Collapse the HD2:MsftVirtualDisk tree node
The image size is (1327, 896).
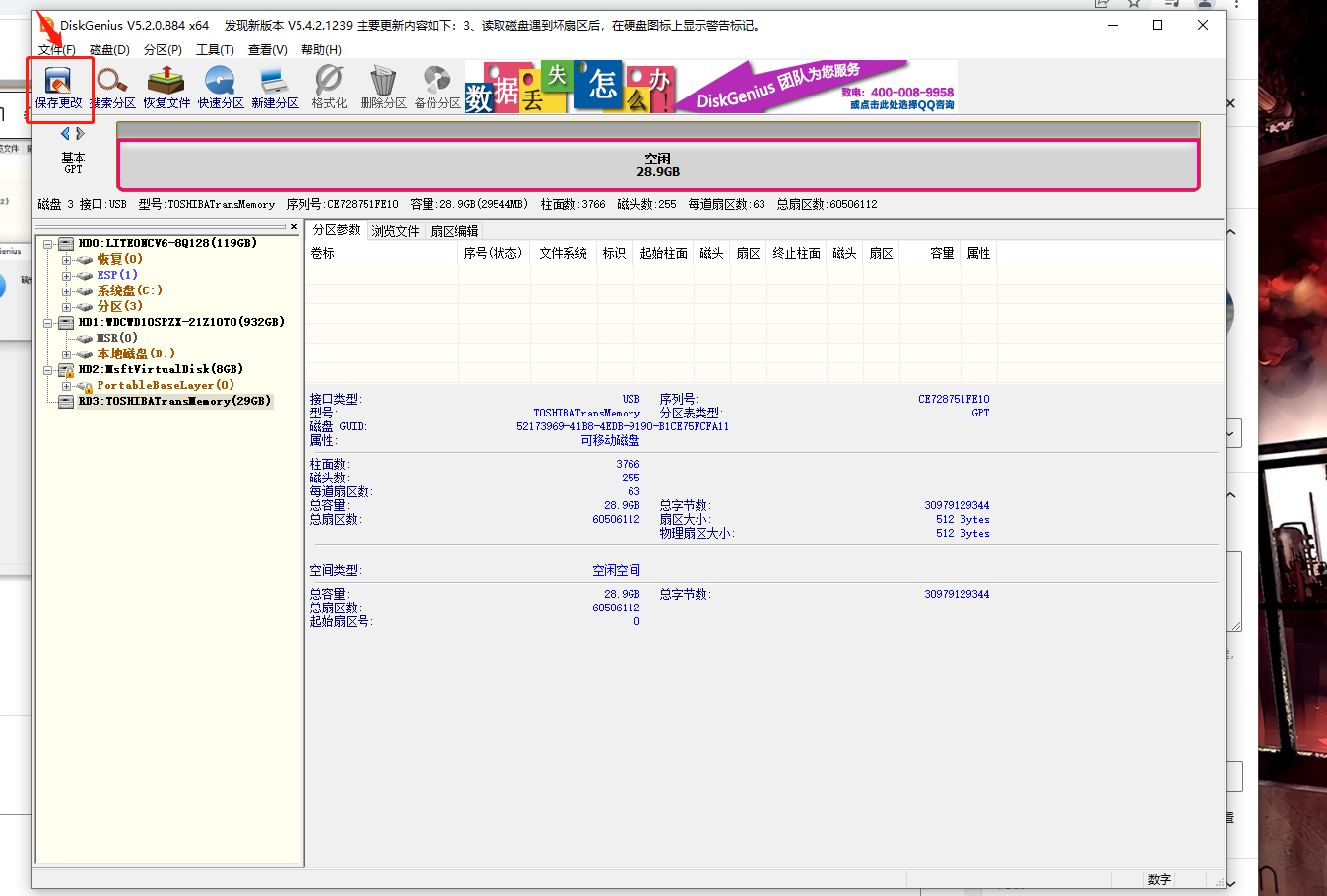point(47,370)
